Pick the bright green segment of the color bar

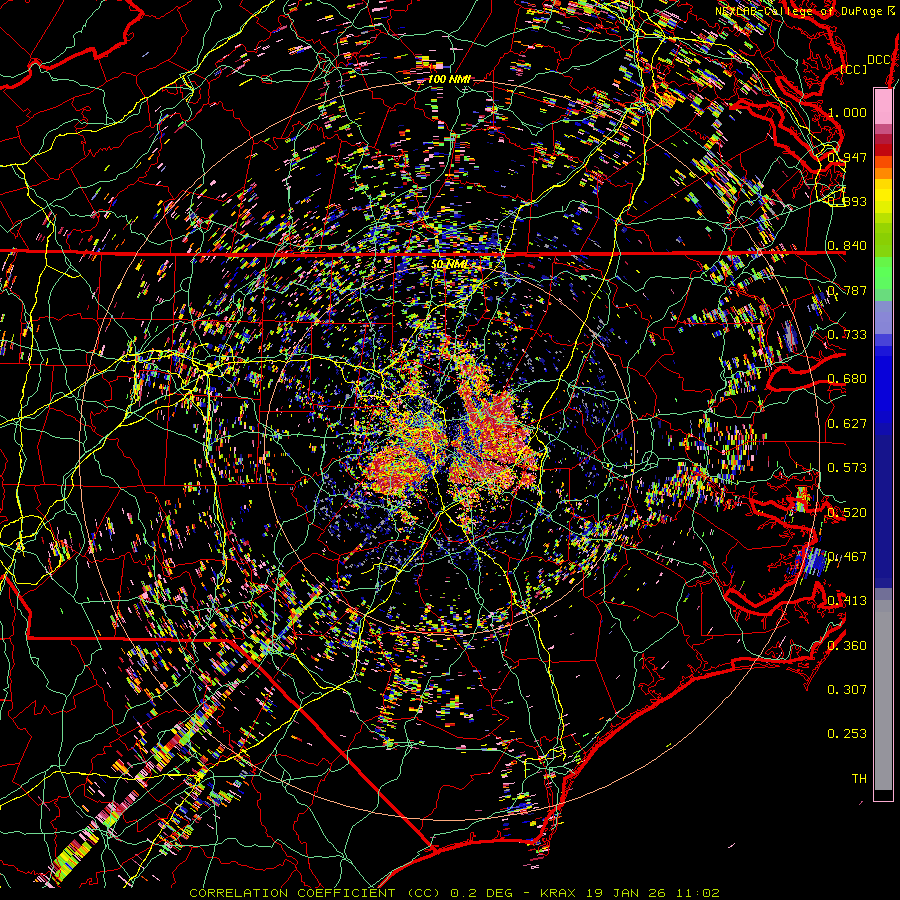[x=883, y=273]
